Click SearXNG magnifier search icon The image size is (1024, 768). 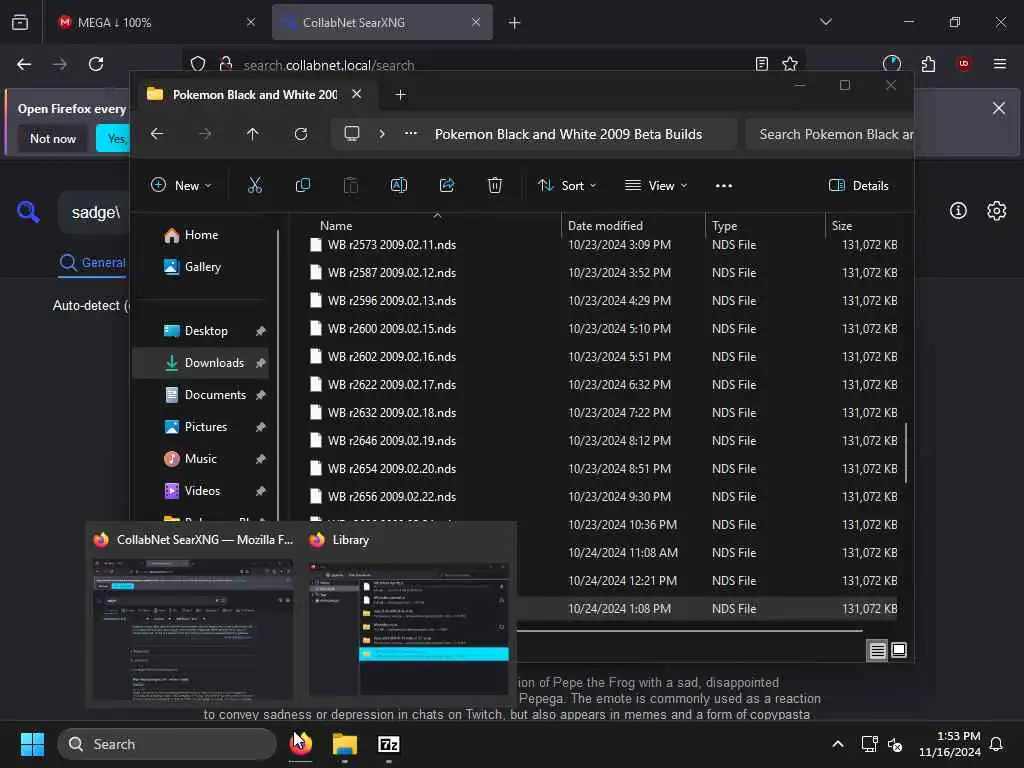click(x=28, y=212)
